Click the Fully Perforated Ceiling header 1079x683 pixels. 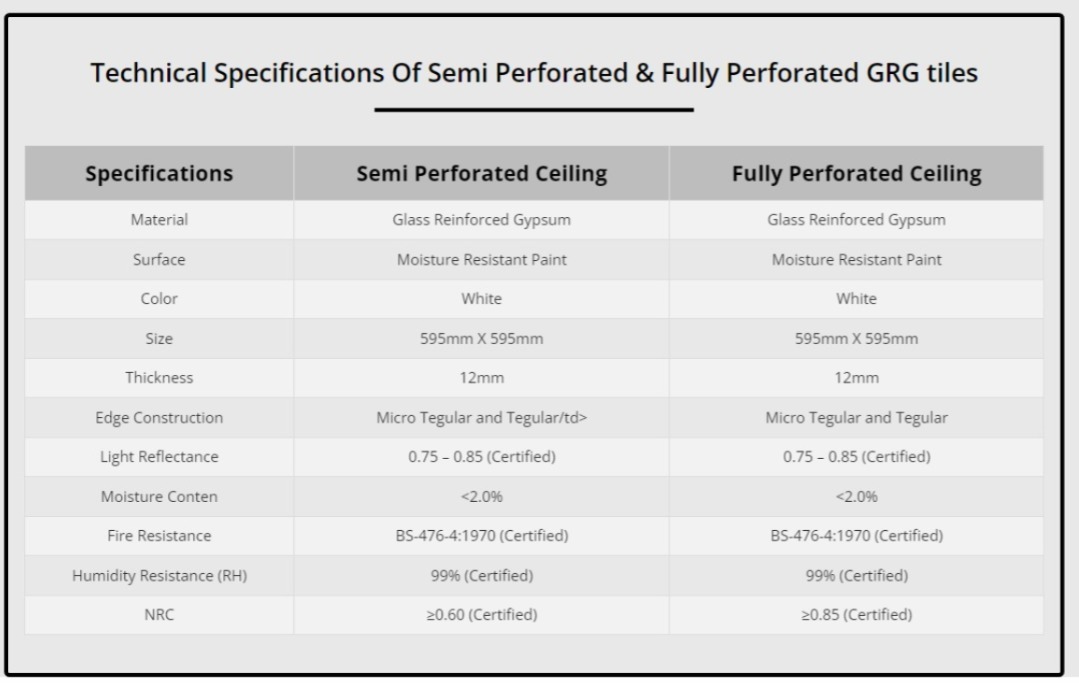[856, 174]
